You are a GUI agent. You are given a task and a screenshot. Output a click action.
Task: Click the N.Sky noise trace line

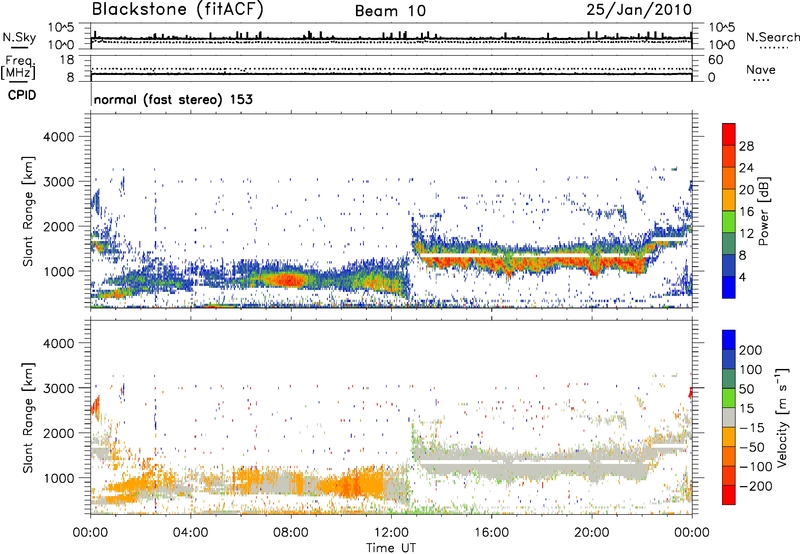click(391, 38)
